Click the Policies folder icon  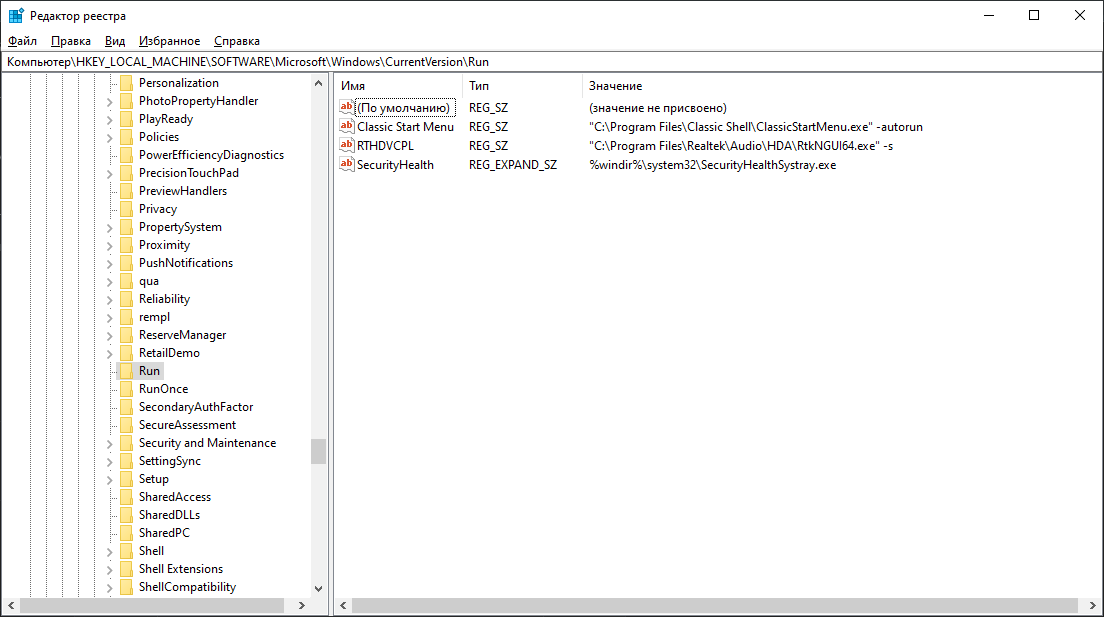pos(127,137)
